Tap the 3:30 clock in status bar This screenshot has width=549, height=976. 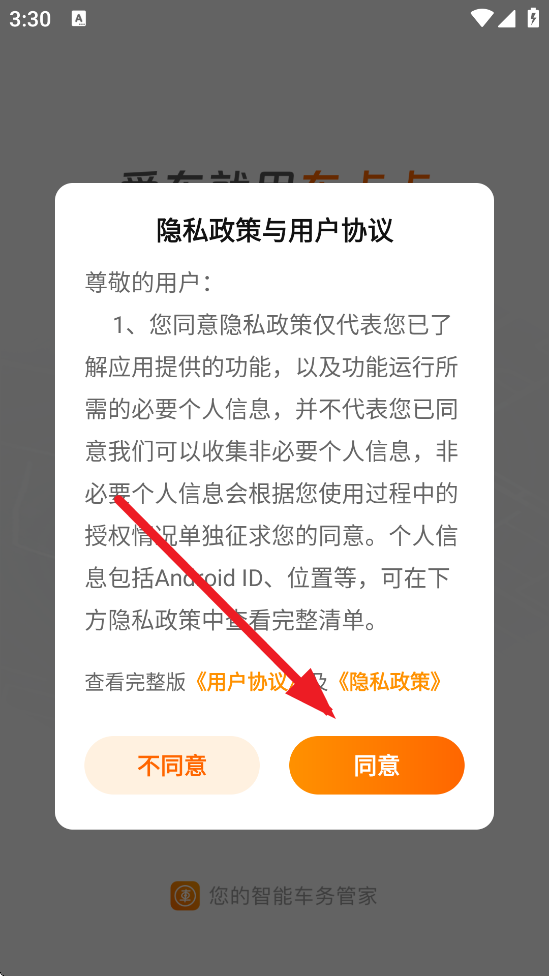coord(30,19)
